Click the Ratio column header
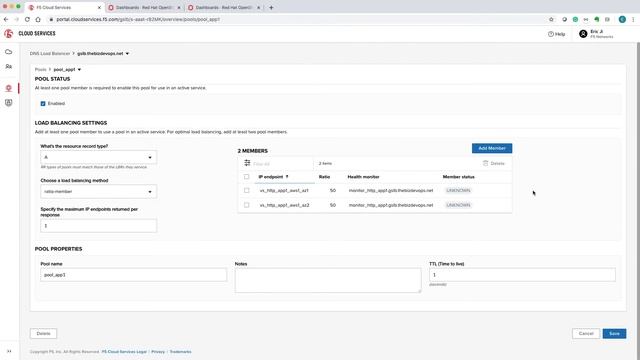 324,177
